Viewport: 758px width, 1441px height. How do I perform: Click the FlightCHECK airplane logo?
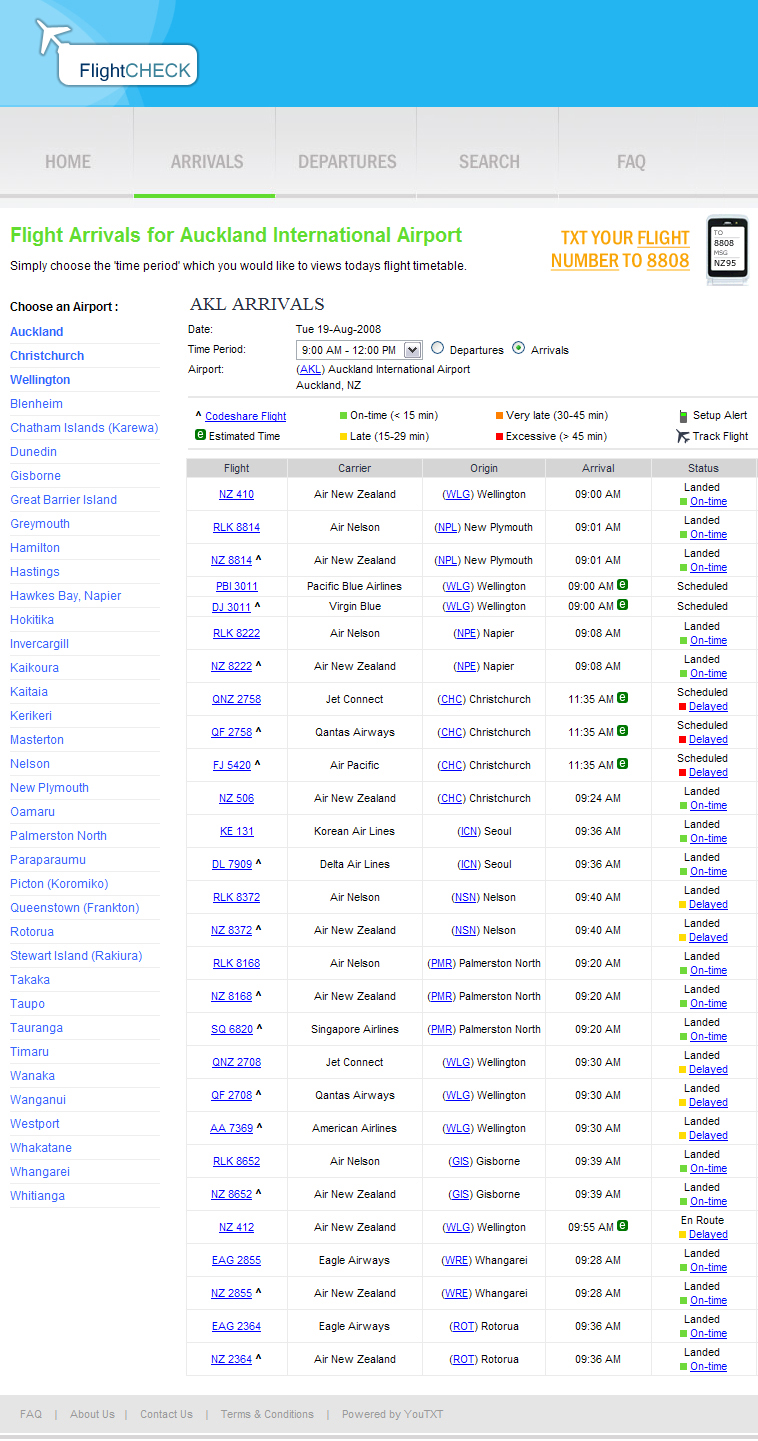116,52
